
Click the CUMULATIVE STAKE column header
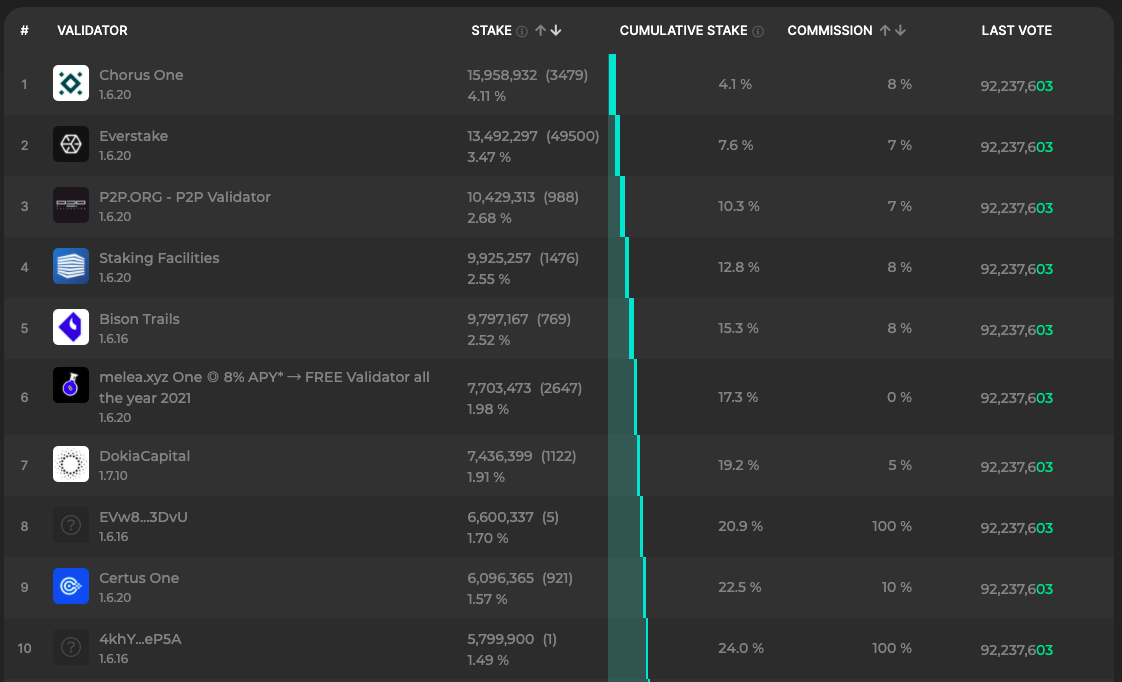[x=683, y=31]
